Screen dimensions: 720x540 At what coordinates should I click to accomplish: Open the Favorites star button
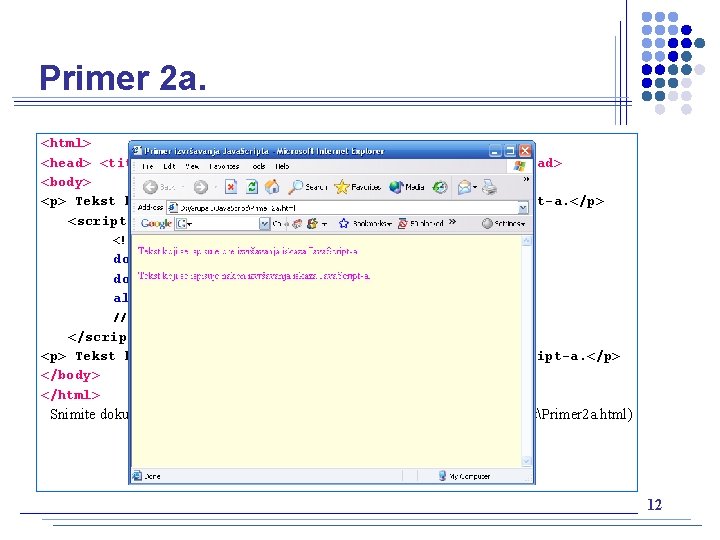click(358, 187)
